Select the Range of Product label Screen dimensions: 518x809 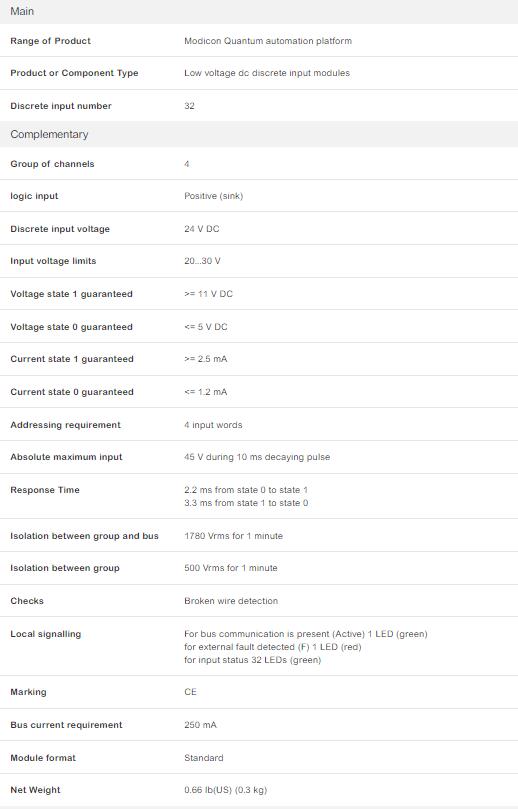(x=50, y=41)
